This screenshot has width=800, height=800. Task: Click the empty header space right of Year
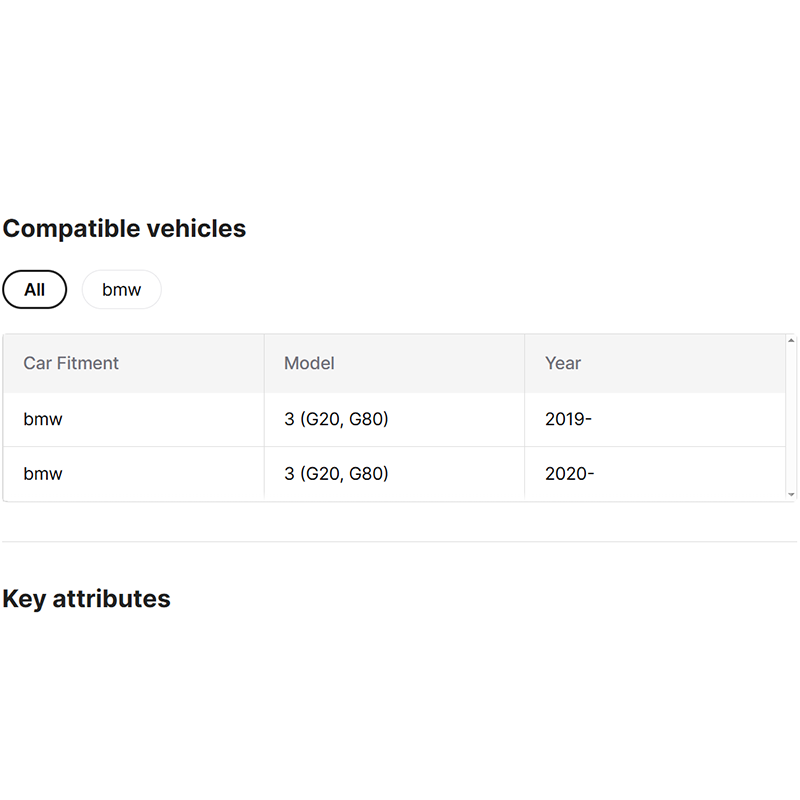coord(690,363)
